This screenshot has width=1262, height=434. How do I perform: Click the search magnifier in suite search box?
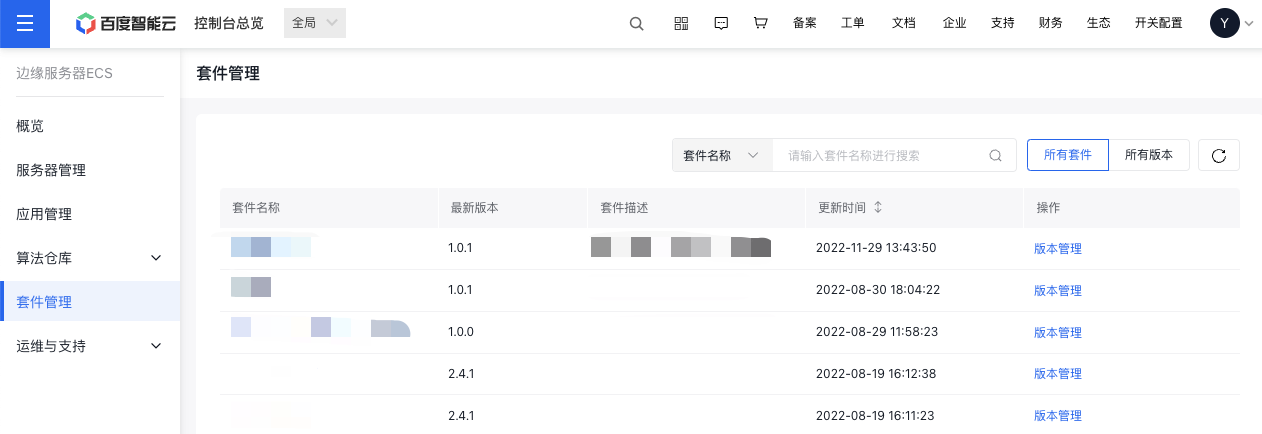point(995,156)
